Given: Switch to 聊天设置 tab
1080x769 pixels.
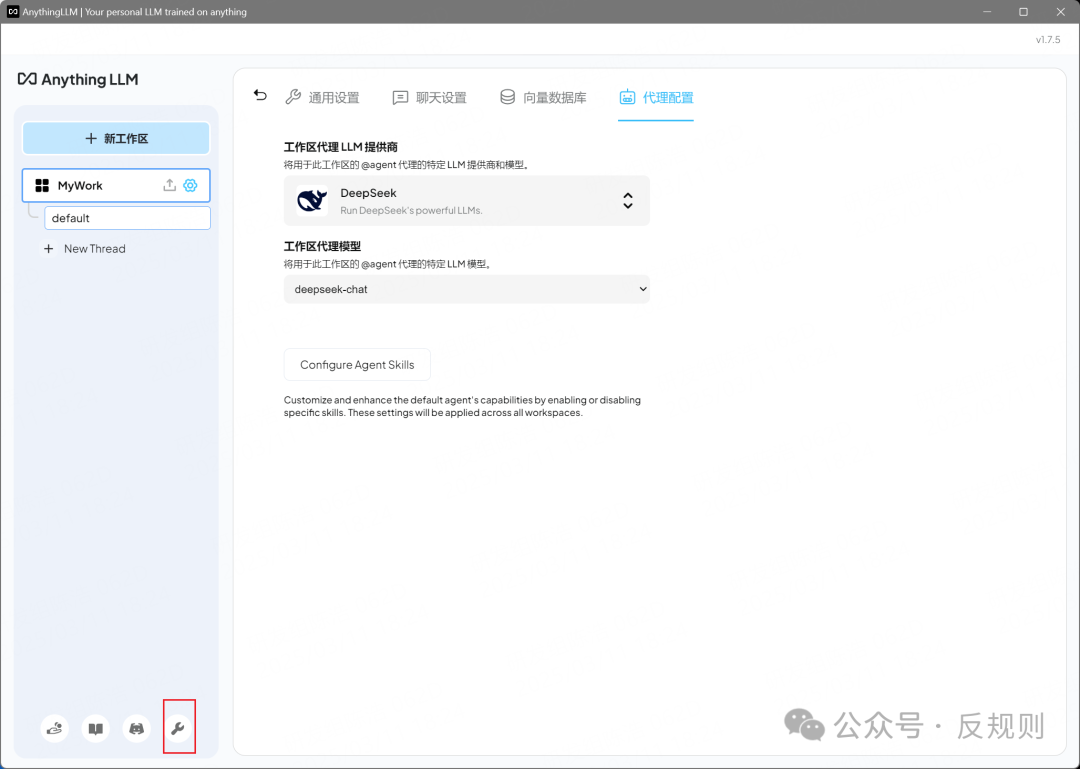Looking at the screenshot, I should coord(429,98).
